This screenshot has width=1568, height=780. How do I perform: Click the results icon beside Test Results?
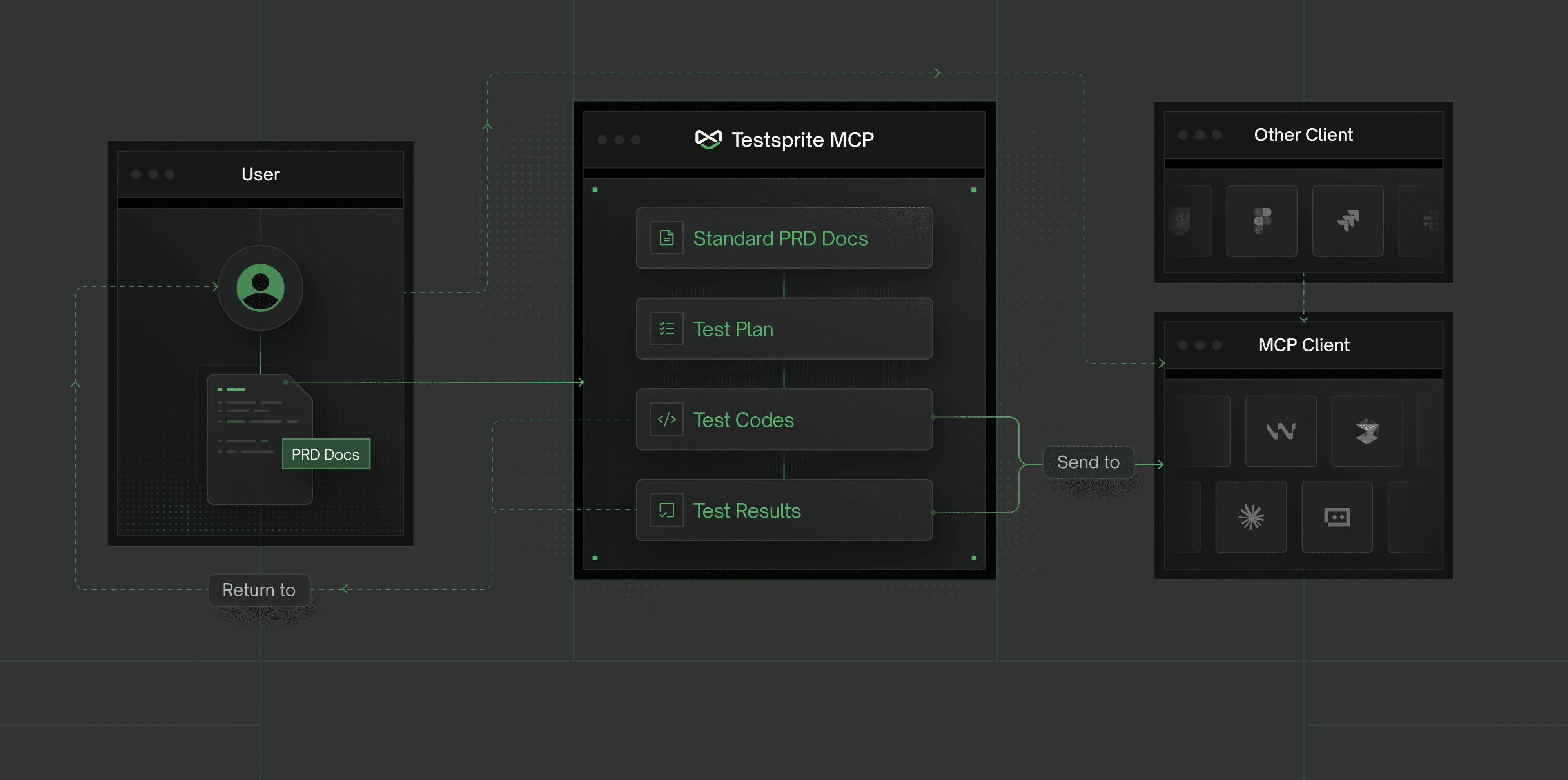[x=666, y=510]
